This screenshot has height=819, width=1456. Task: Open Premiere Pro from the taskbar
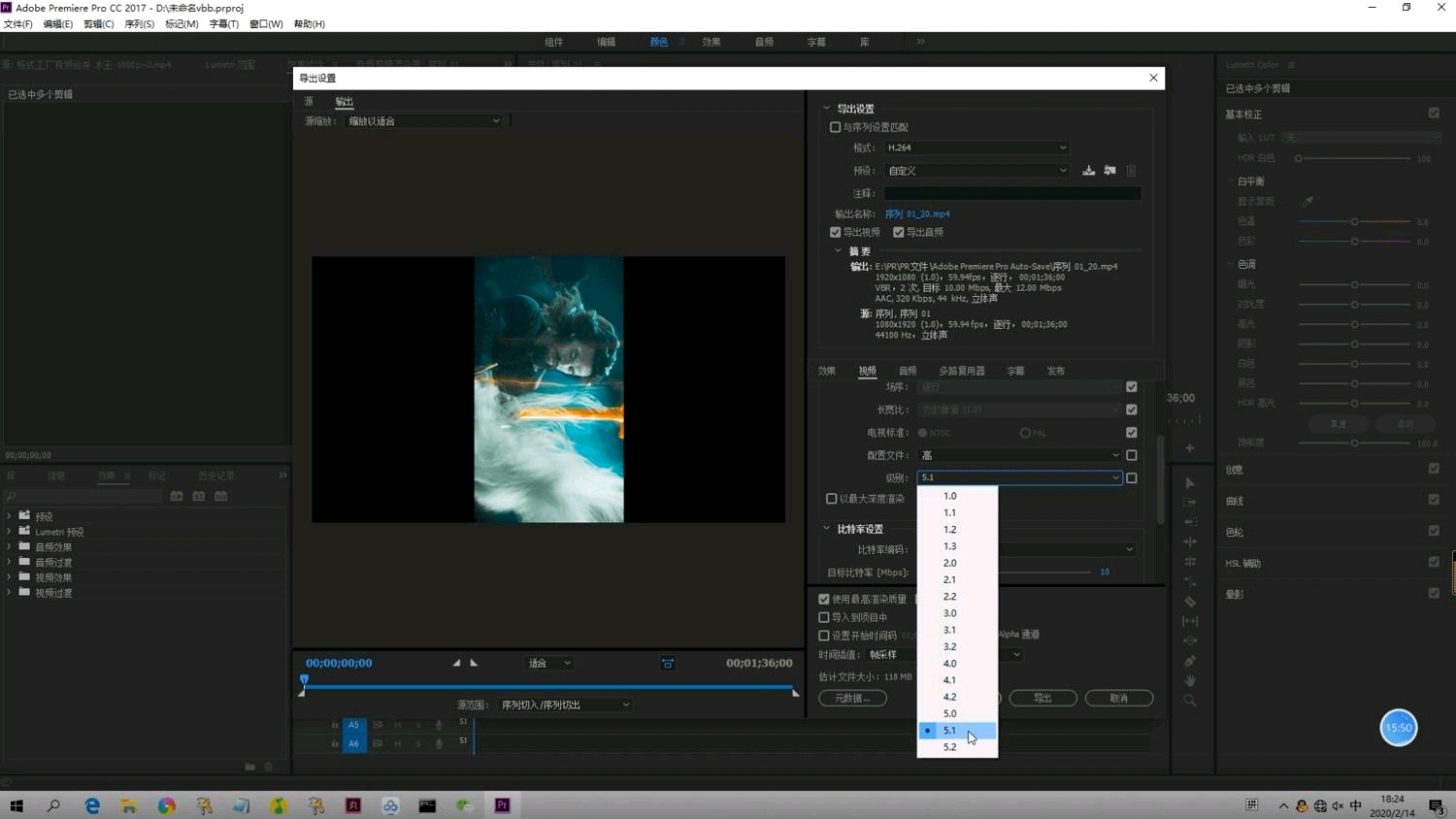click(502, 805)
